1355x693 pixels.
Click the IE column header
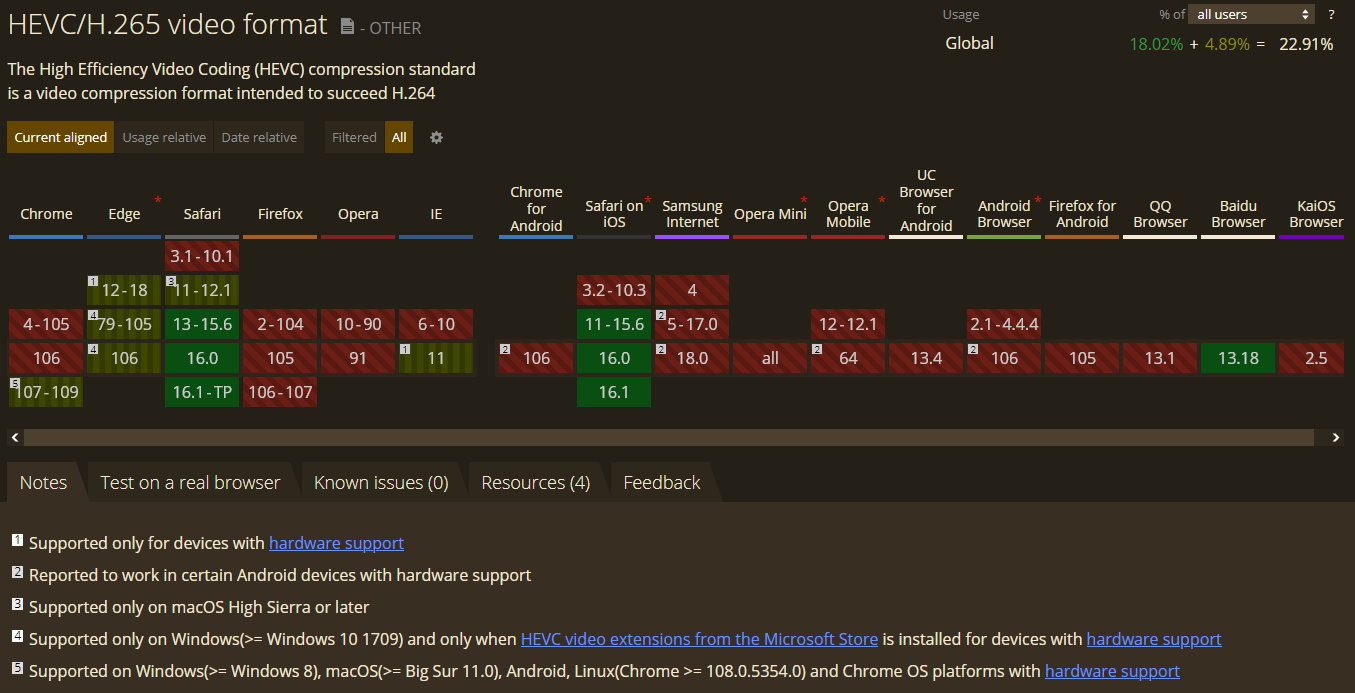click(436, 214)
